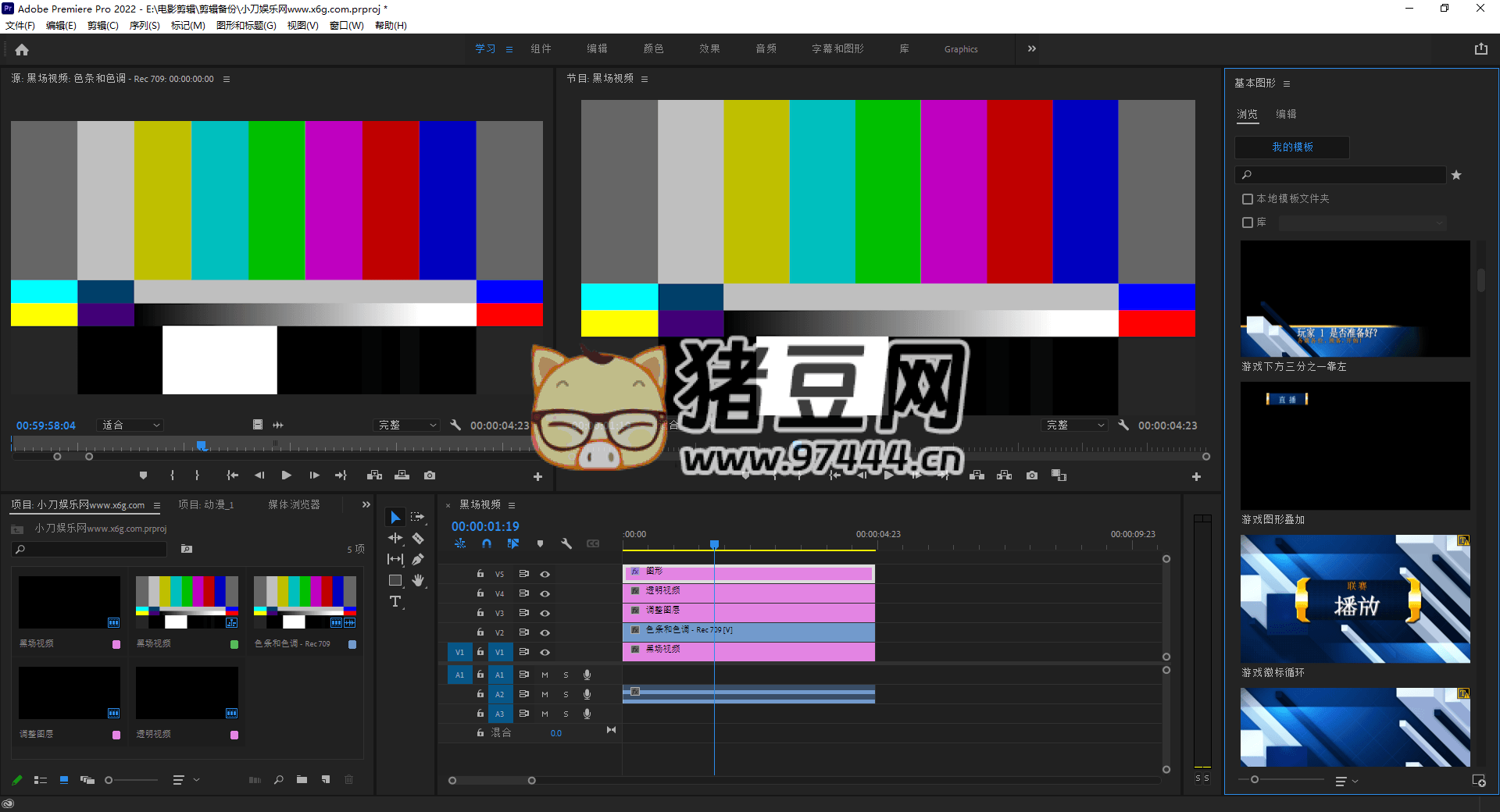Viewport: 1500px width, 812px height.
Task: Adjust the project panel thumbnail zoom slider
Action: 109,780
